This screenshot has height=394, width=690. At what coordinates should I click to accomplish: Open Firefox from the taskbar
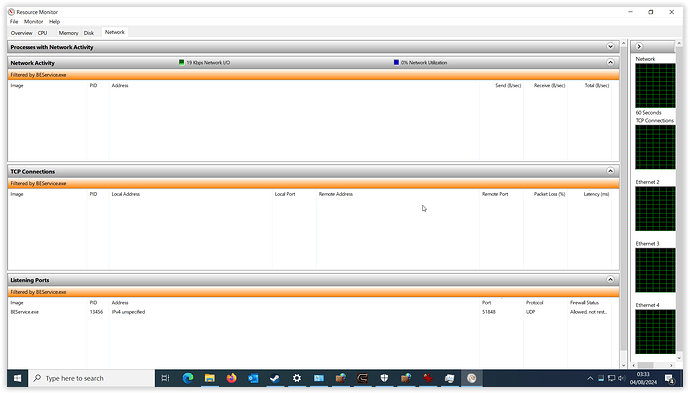tap(231, 378)
